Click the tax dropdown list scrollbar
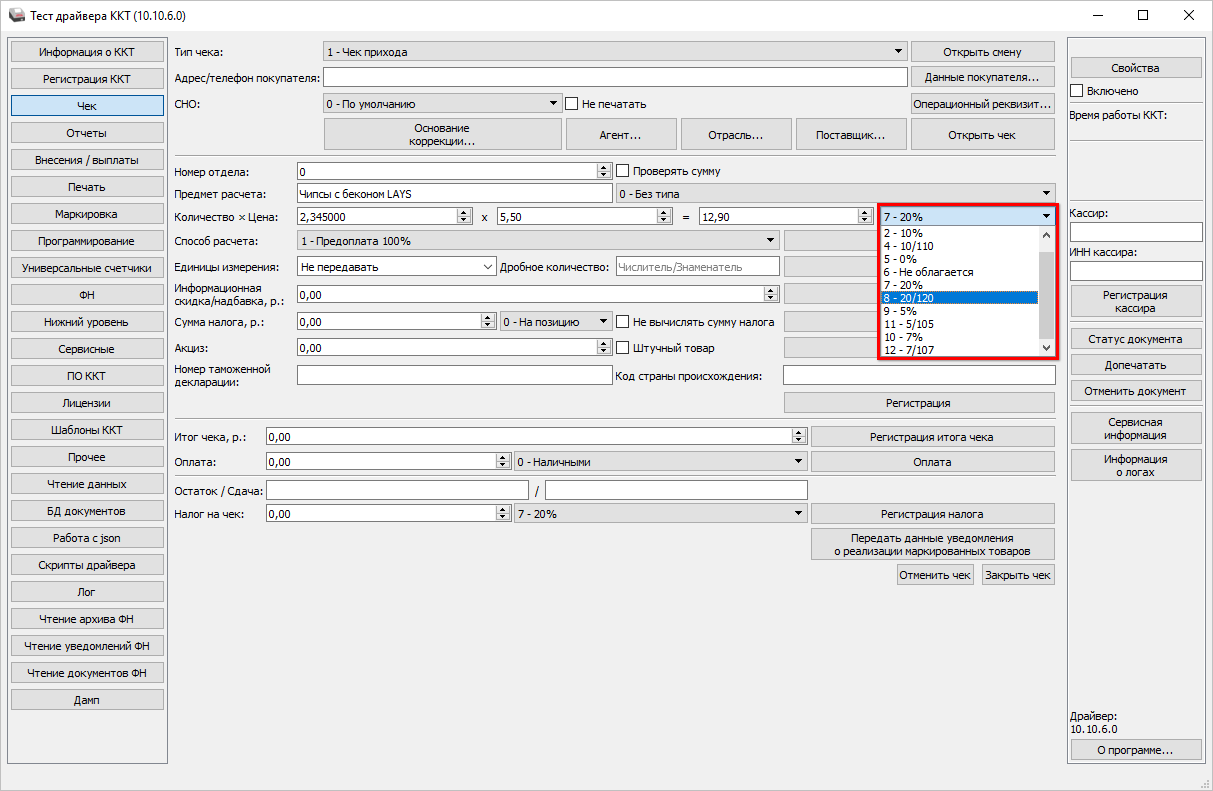This screenshot has height=791, width=1213. (x=1047, y=290)
